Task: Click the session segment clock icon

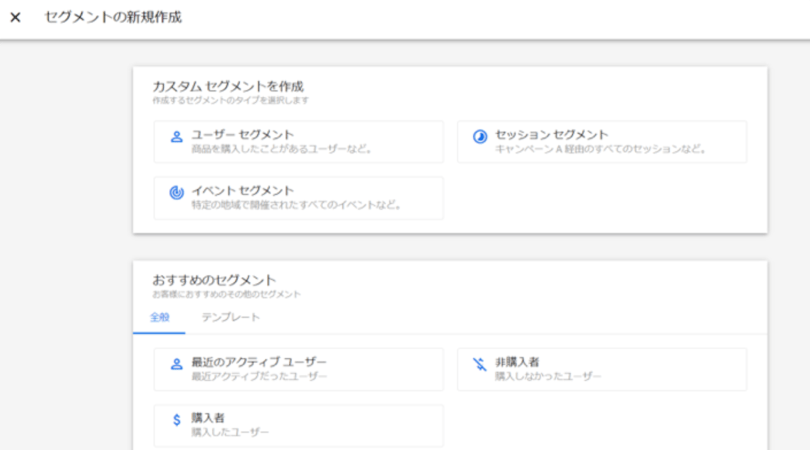Action: 480,136
